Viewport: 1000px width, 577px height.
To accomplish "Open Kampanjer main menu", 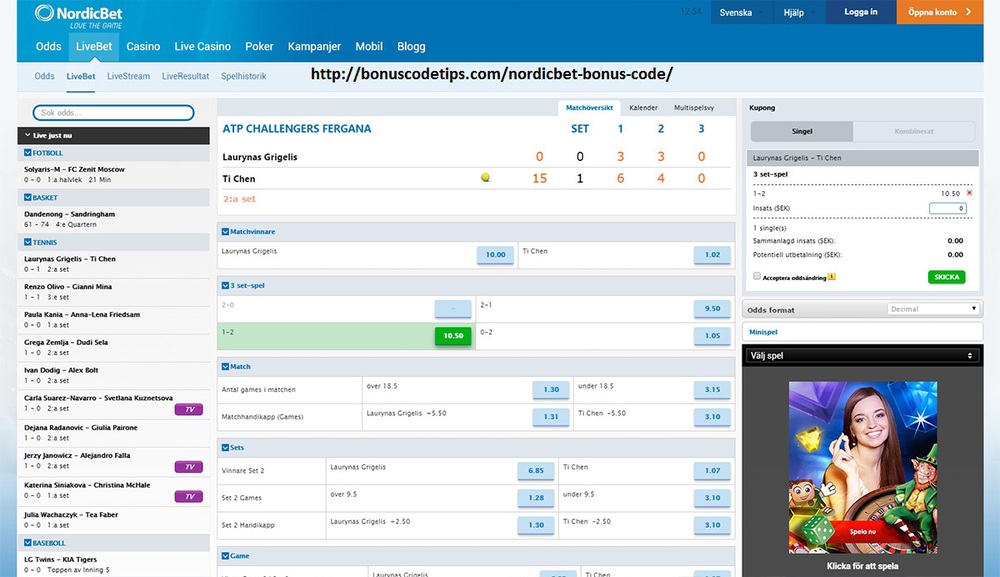I will pyautogui.click(x=314, y=47).
